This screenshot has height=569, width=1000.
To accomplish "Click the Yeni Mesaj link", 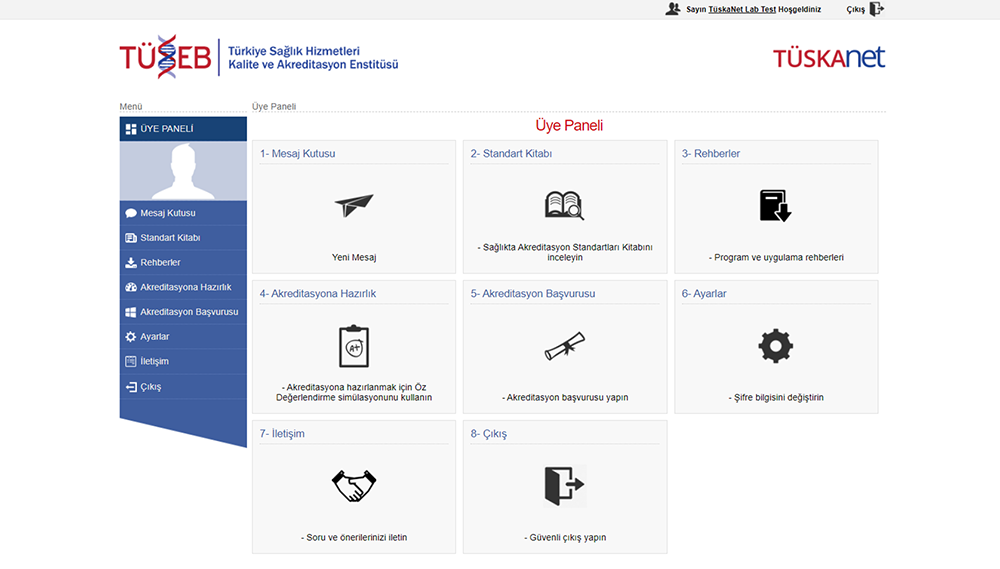I will 354,257.
